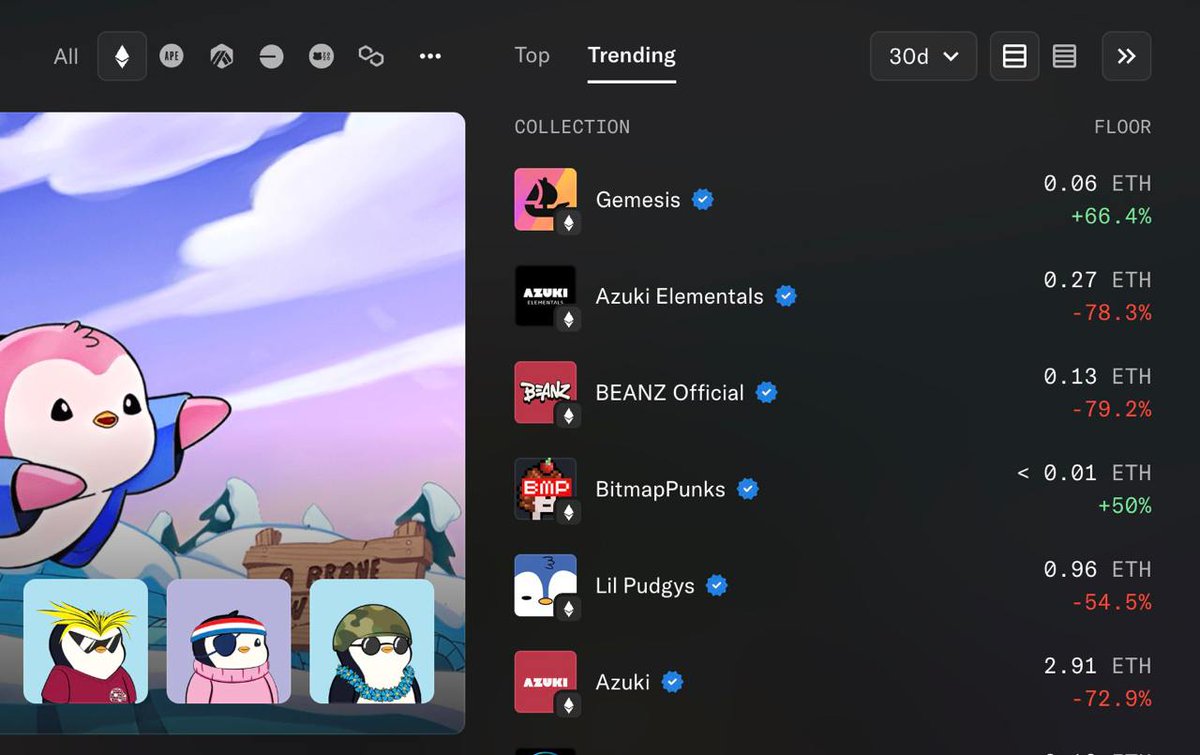Screen dimensions: 1200x755
Task: Open the Lil Pudgys penguin logo
Action: [x=545, y=585]
